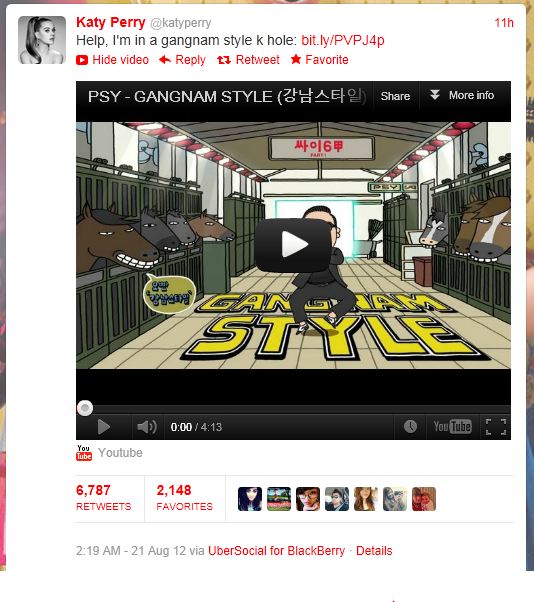
Task: View the 6,787 retweets list
Action: click(x=104, y=498)
